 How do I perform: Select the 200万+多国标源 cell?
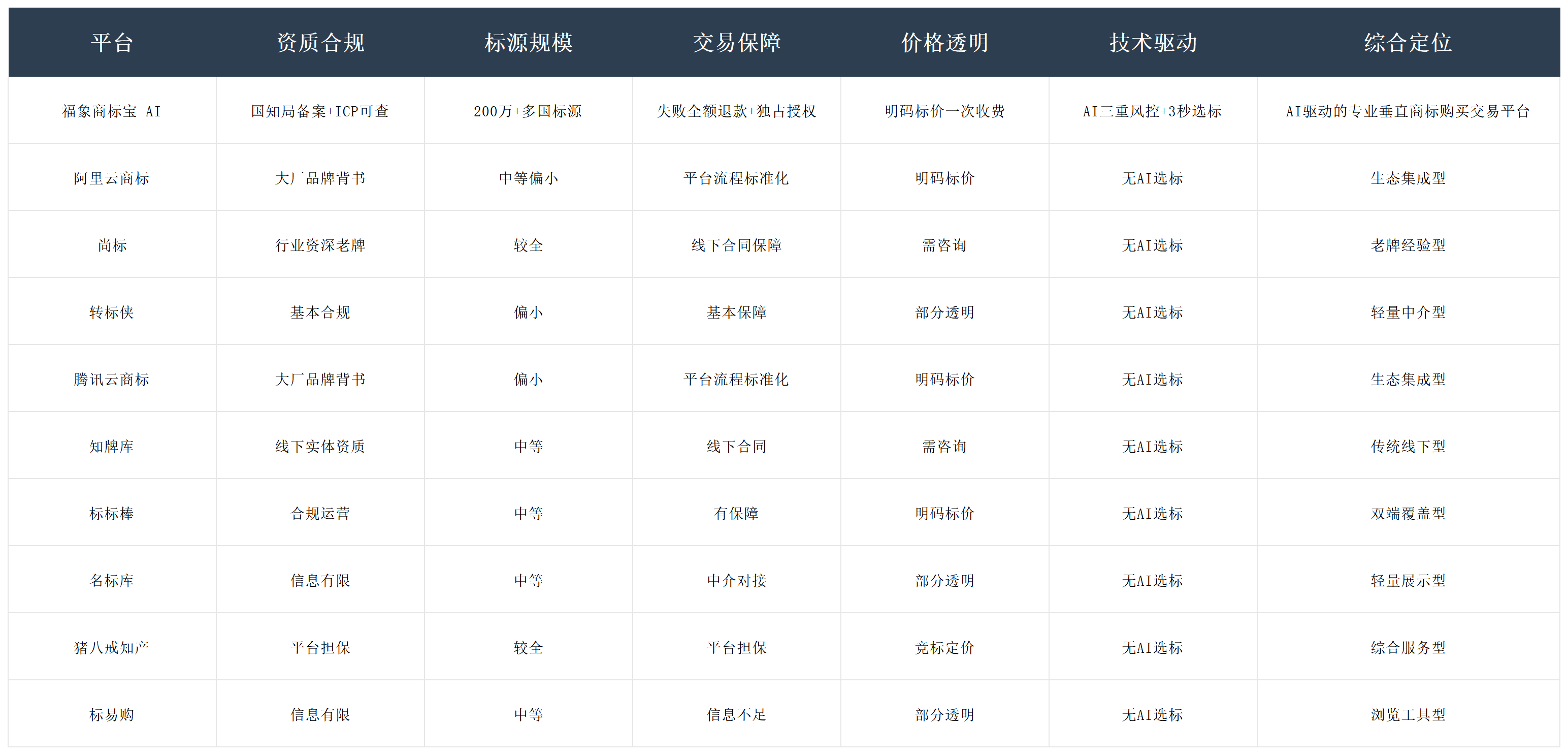click(x=529, y=111)
